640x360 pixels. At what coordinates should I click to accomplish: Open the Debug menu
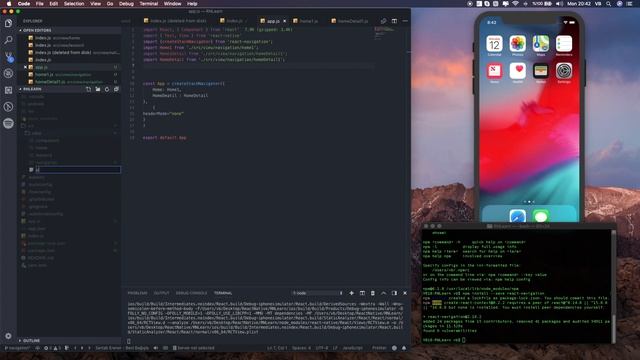pos(126,4)
